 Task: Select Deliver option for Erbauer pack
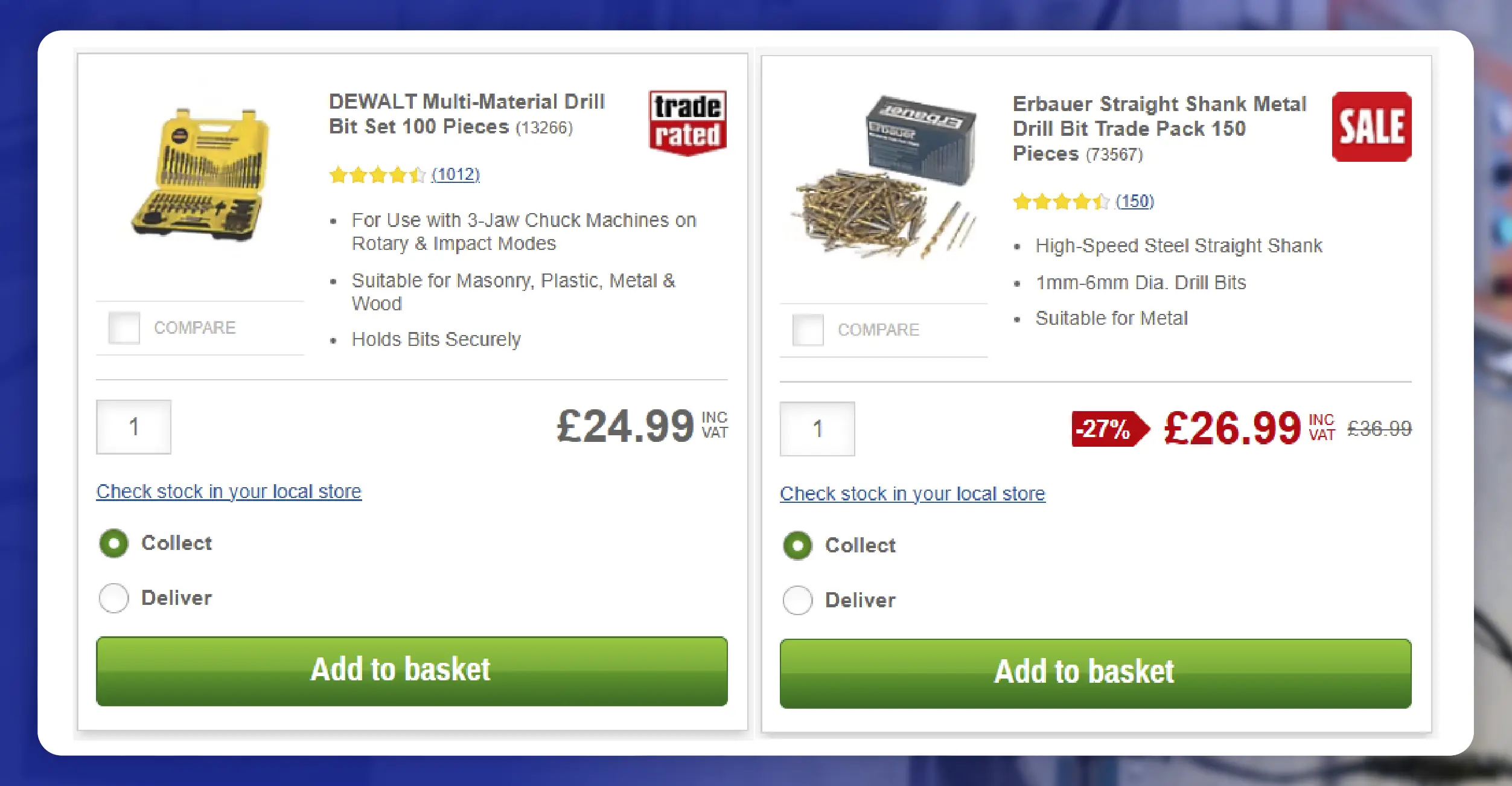click(x=797, y=600)
